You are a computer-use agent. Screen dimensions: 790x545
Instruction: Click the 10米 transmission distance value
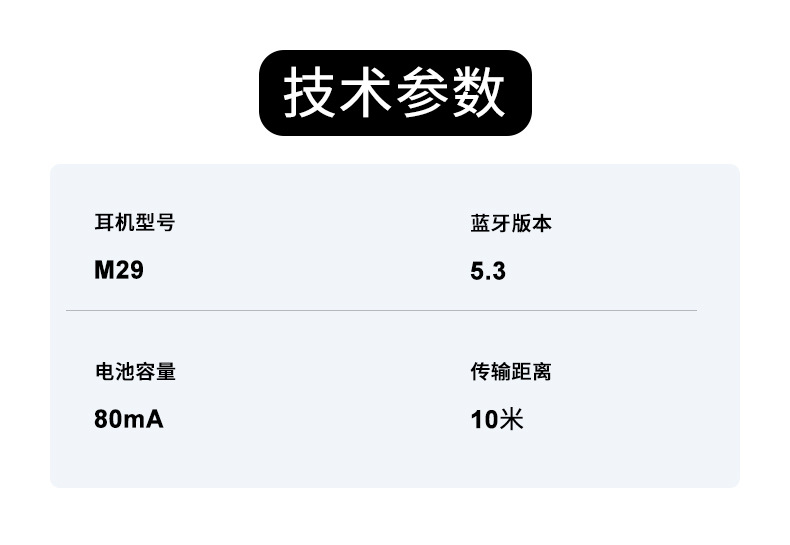[497, 418]
